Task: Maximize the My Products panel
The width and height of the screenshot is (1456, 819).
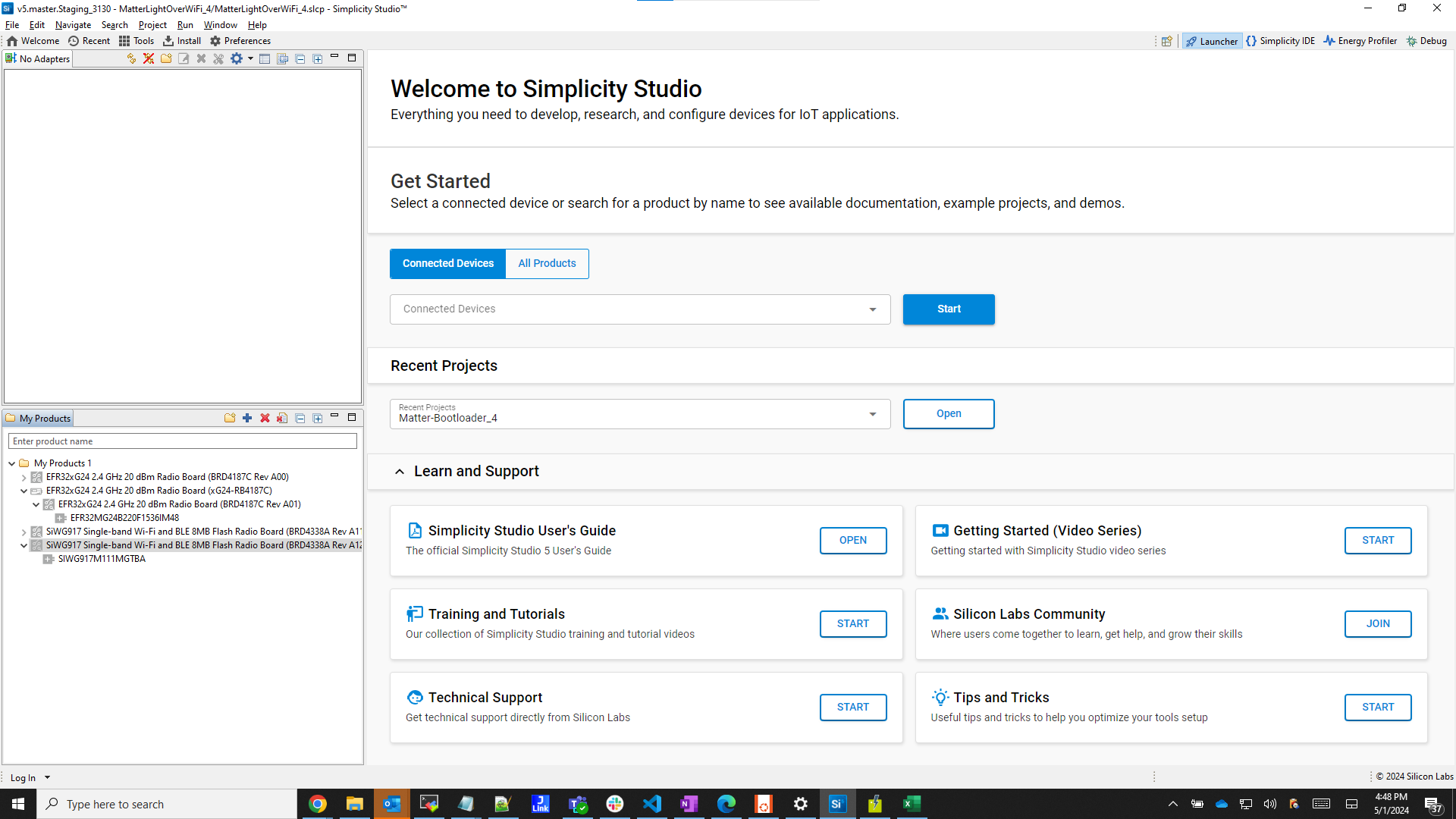Action: 352,417
